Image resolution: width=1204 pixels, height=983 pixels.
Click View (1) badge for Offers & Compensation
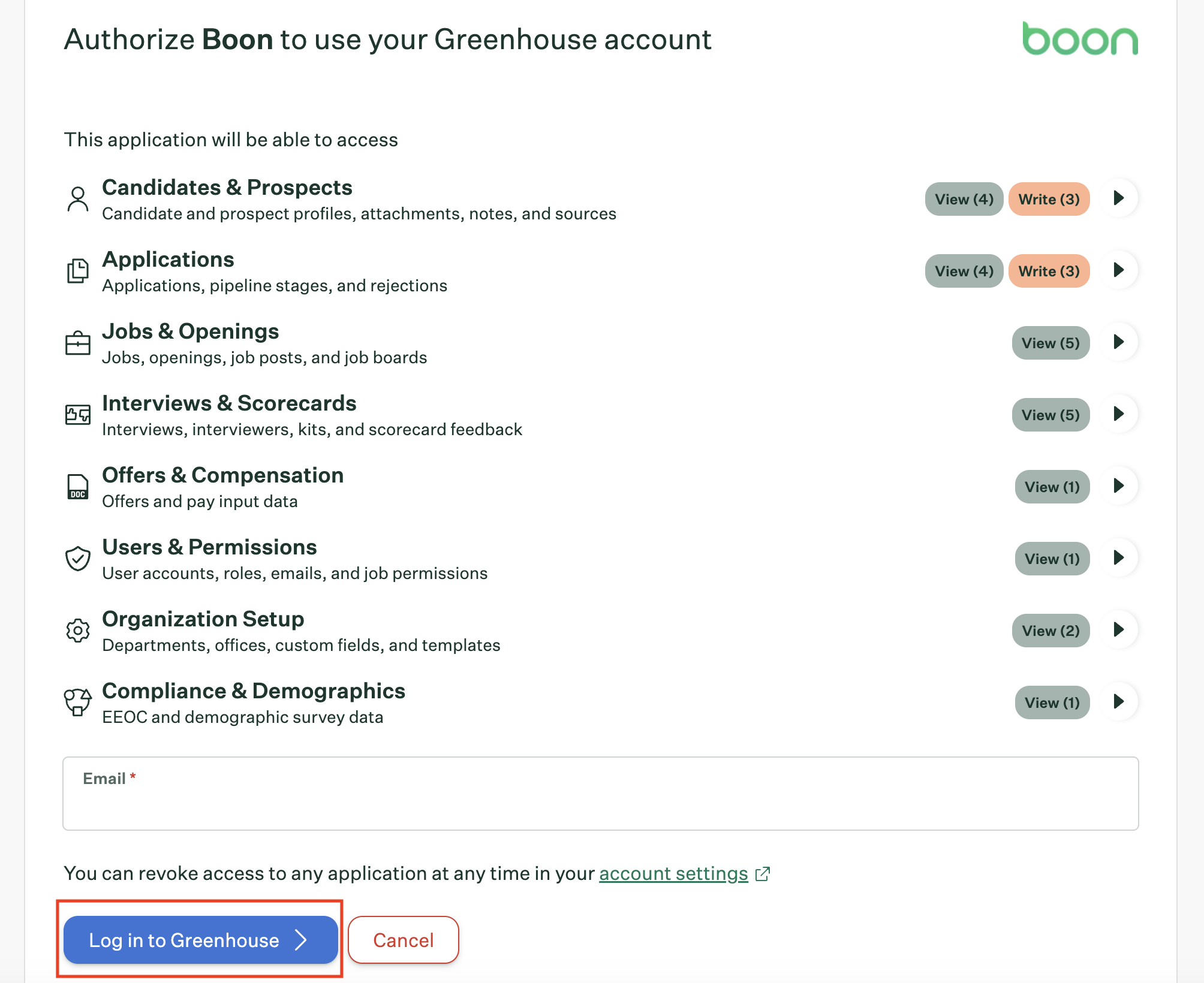click(x=1052, y=487)
